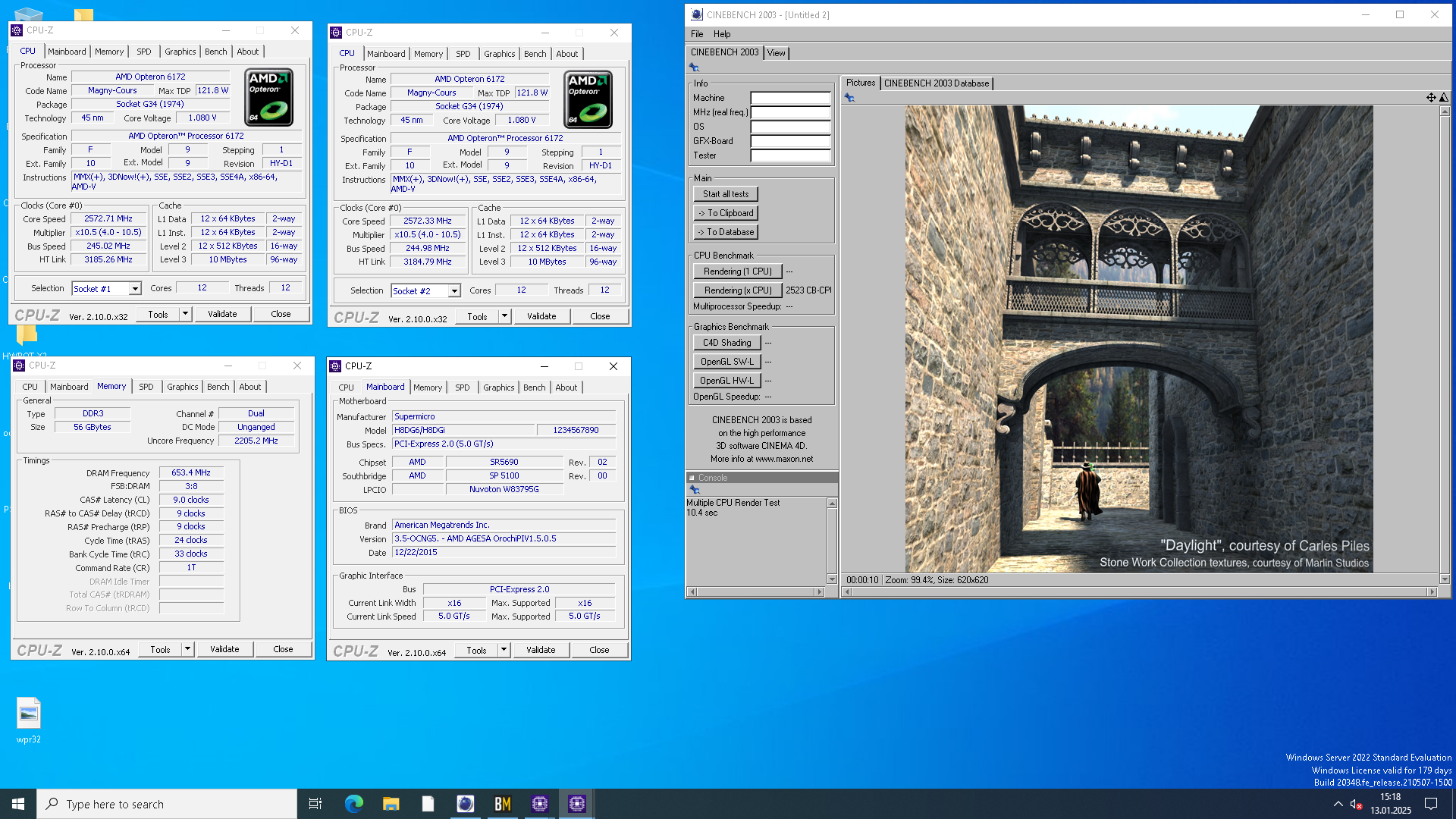Open Task View from the taskbar

coord(315,804)
